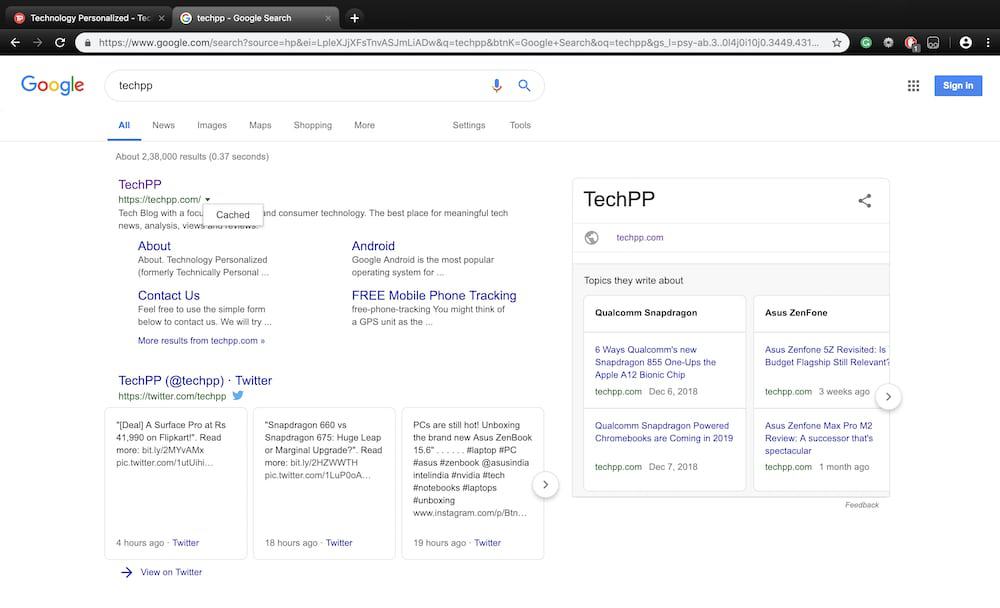The image size is (1000, 608).
Task: Click the padlock site info icon
Action: [x=87, y=43]
